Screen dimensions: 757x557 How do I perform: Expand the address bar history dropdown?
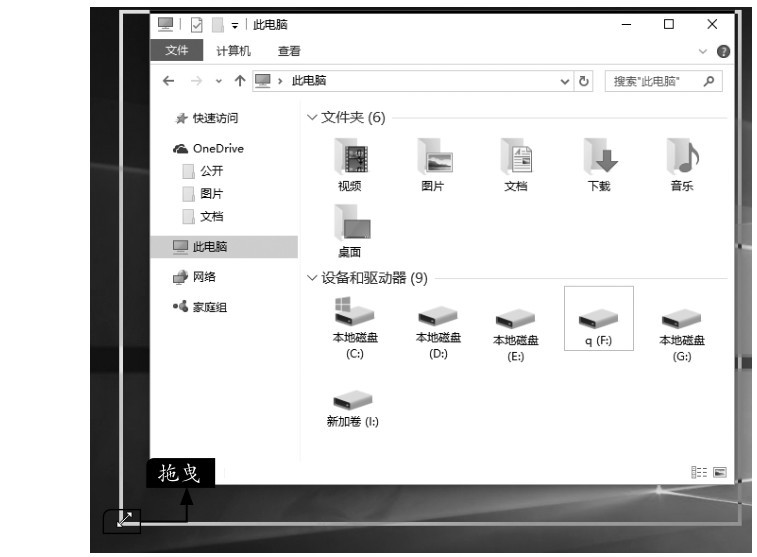coord(564,82)
